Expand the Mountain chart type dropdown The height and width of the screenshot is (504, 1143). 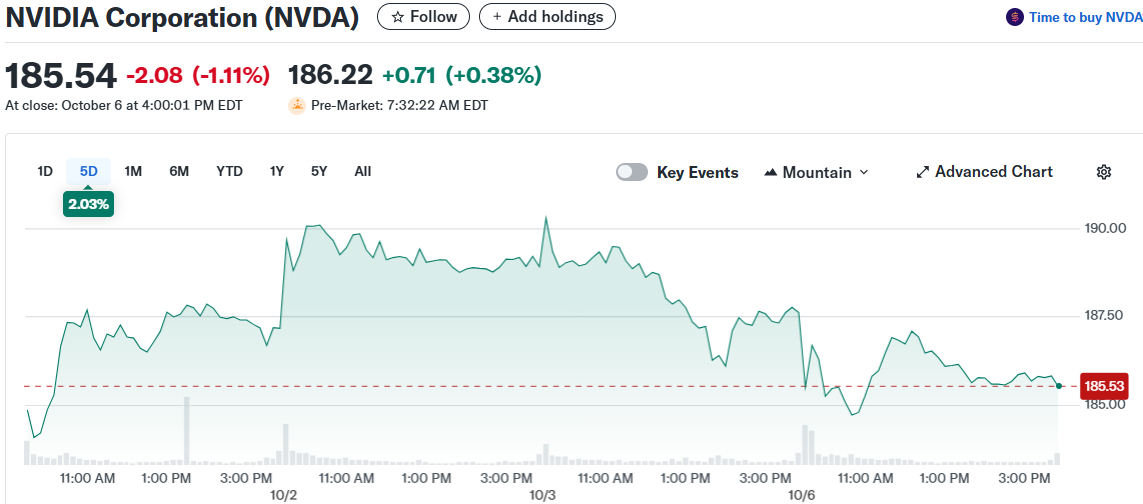click(x=864, y=172)
